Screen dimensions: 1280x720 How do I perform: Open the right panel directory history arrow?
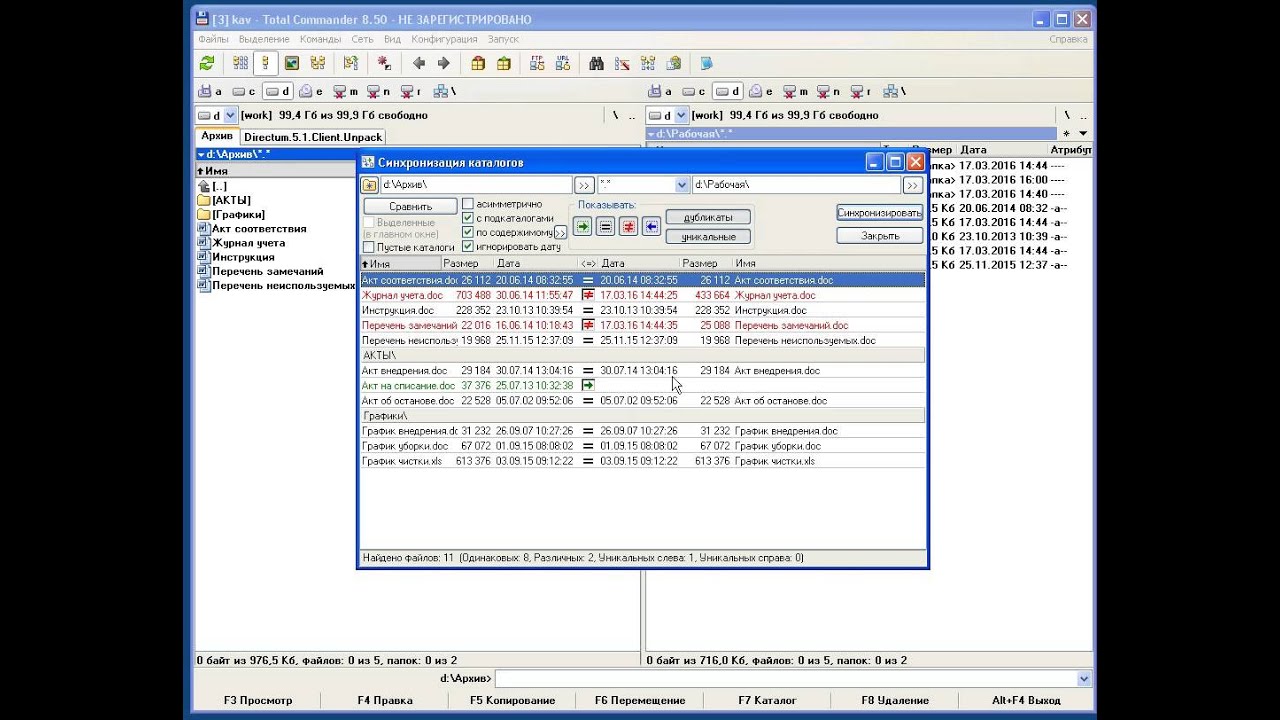coord(1083,134)
